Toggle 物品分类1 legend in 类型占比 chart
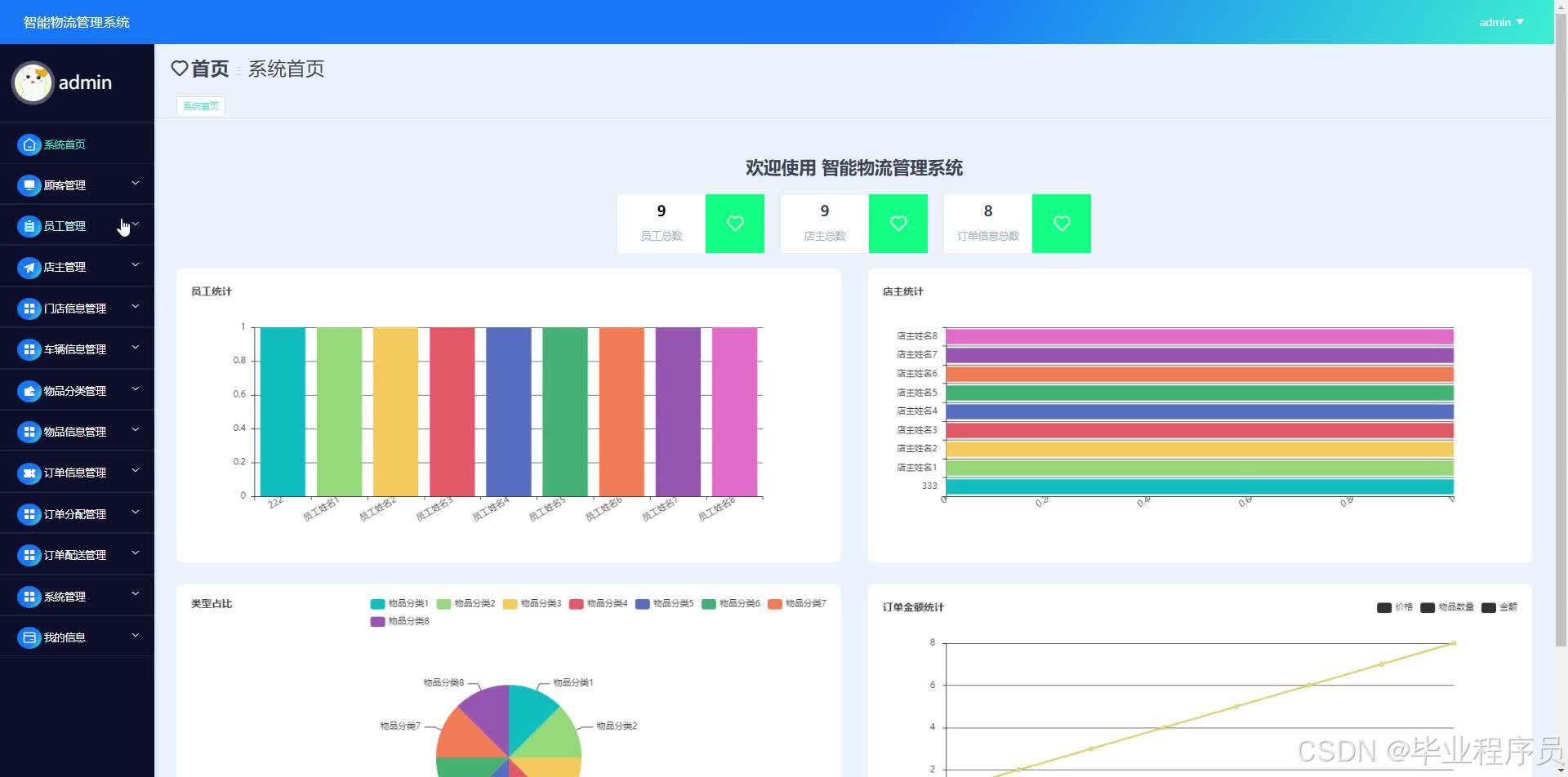Image resolution: width=1568 pixels, height=777 pixels. 399,604
